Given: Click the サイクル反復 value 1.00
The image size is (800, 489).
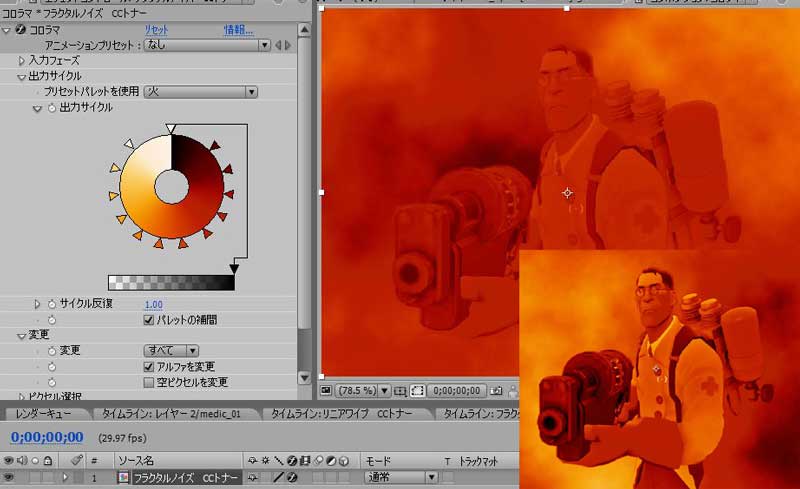Looking at the screenshot, I should [154, 305].
